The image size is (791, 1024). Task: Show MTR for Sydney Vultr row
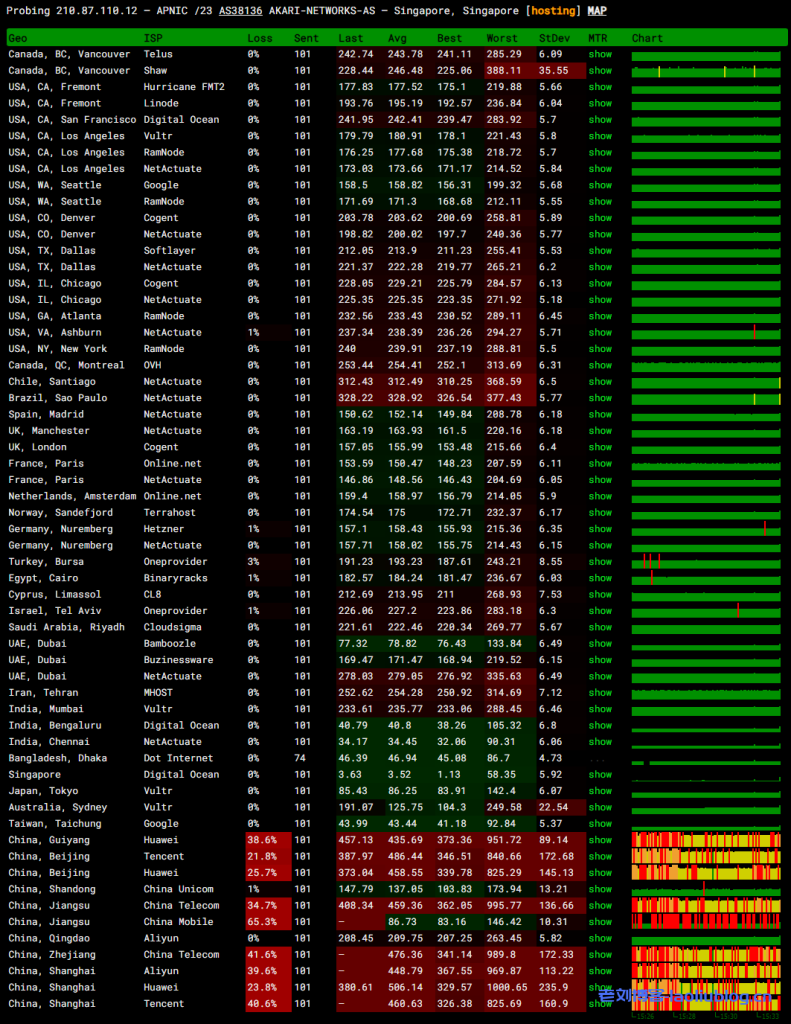(600, 807)
